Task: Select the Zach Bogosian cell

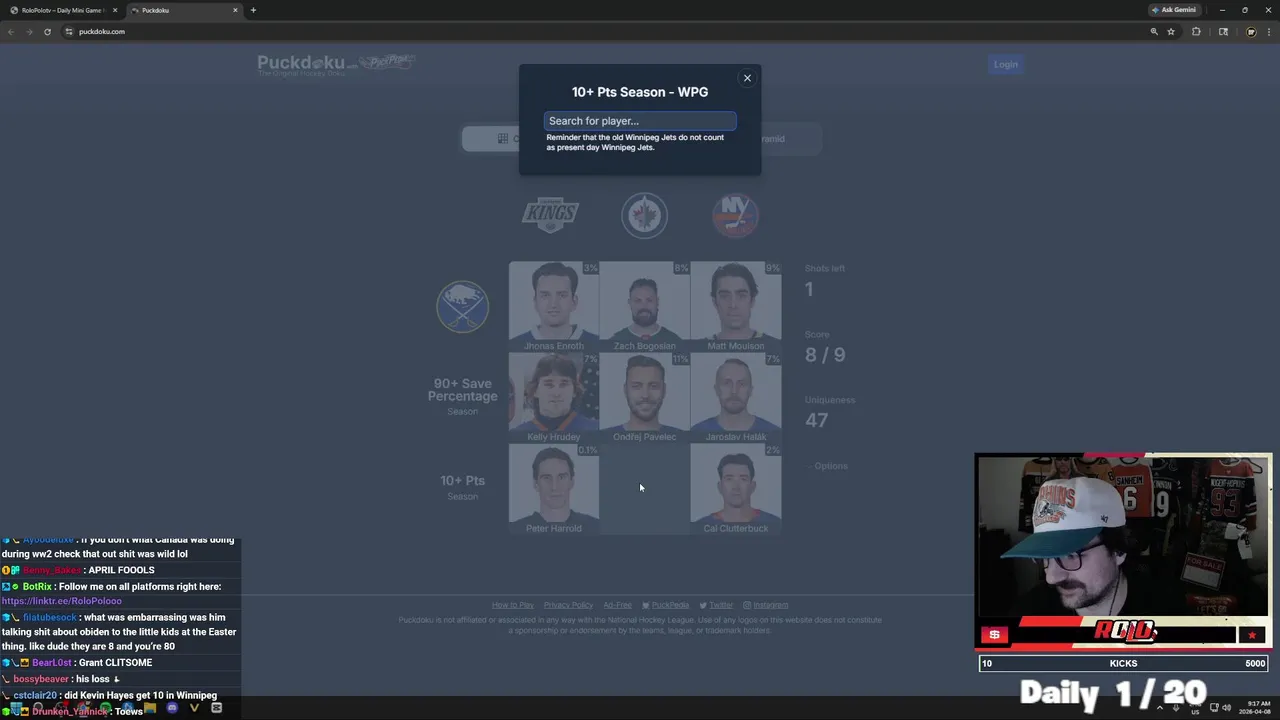Action: pos(645,306)
